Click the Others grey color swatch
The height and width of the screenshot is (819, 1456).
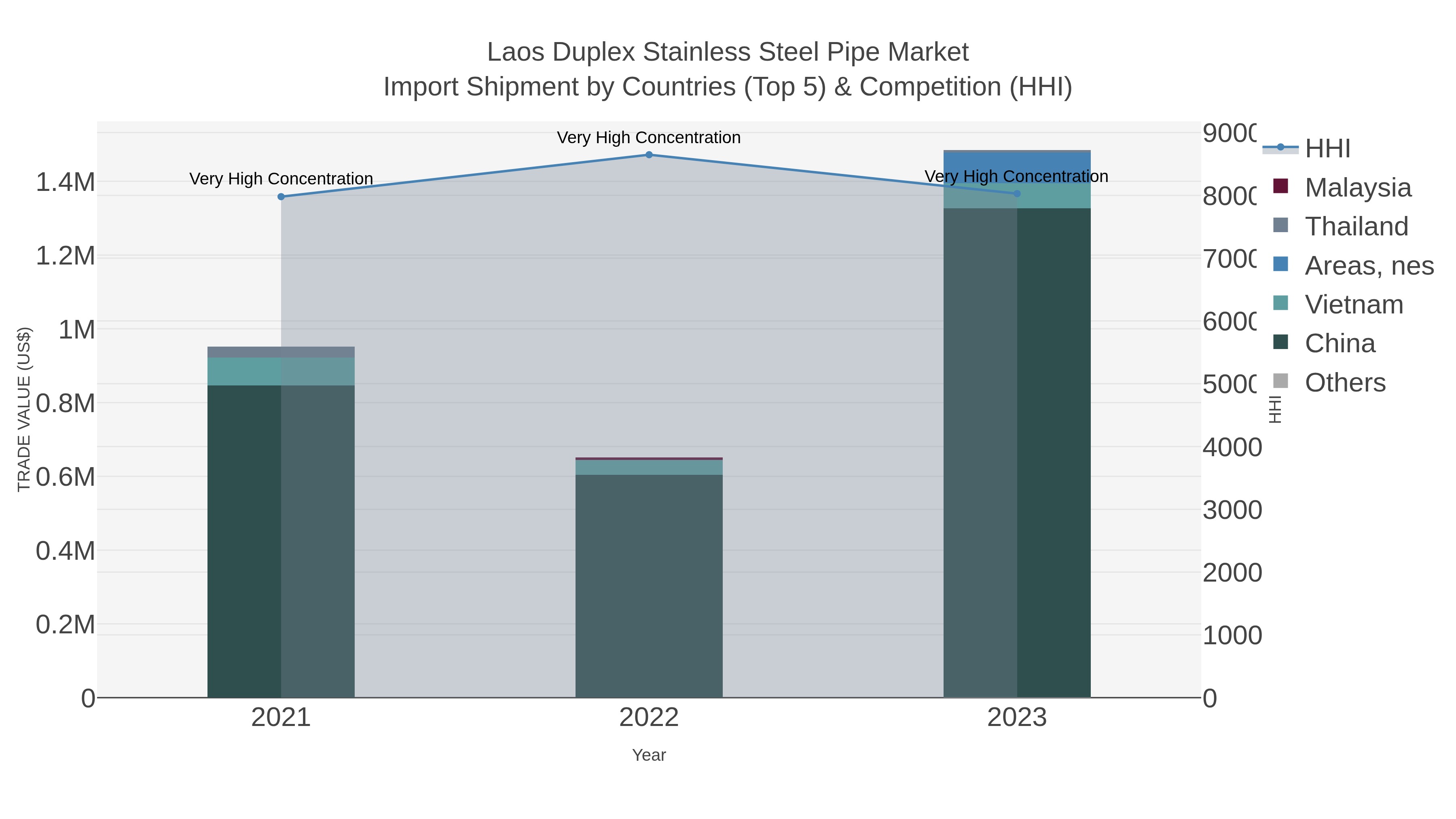tap(1281, 381)
